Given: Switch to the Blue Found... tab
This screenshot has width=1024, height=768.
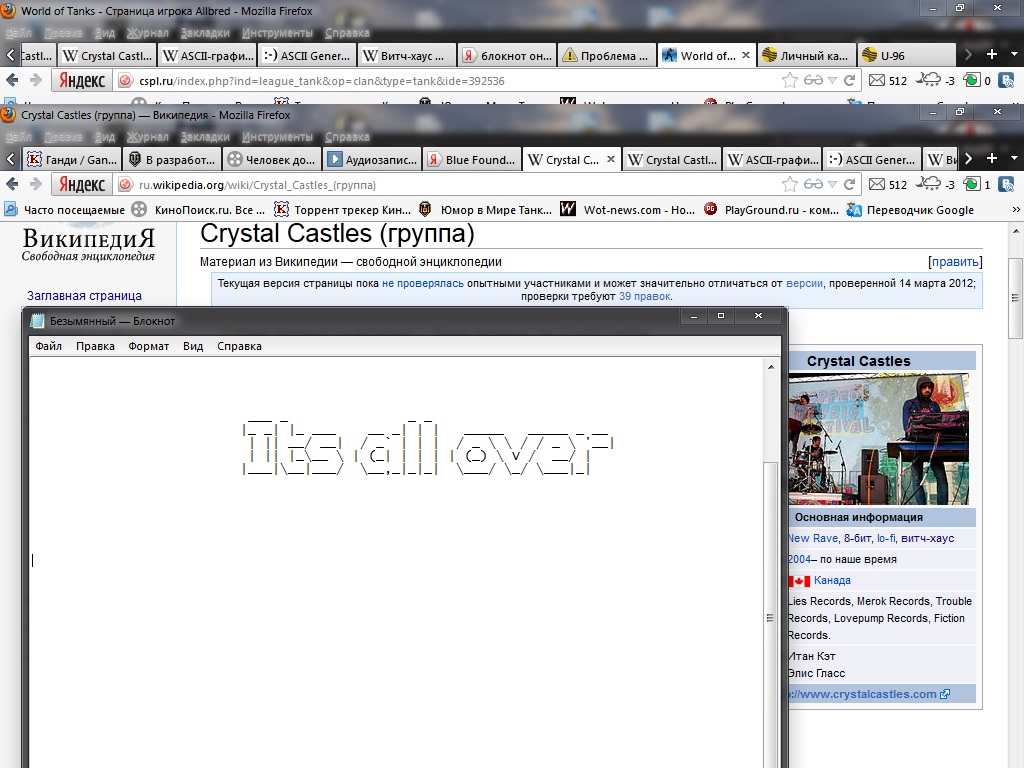Looking at the screenshot, I should coord(473,159).
